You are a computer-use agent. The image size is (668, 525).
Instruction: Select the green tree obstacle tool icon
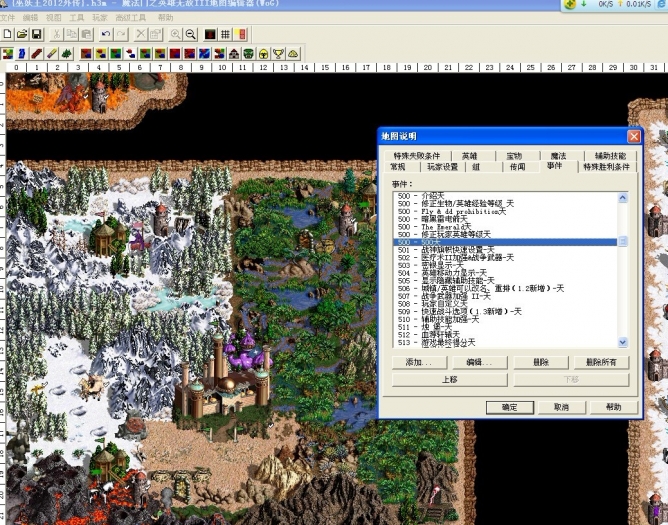(x=66, y=54)
